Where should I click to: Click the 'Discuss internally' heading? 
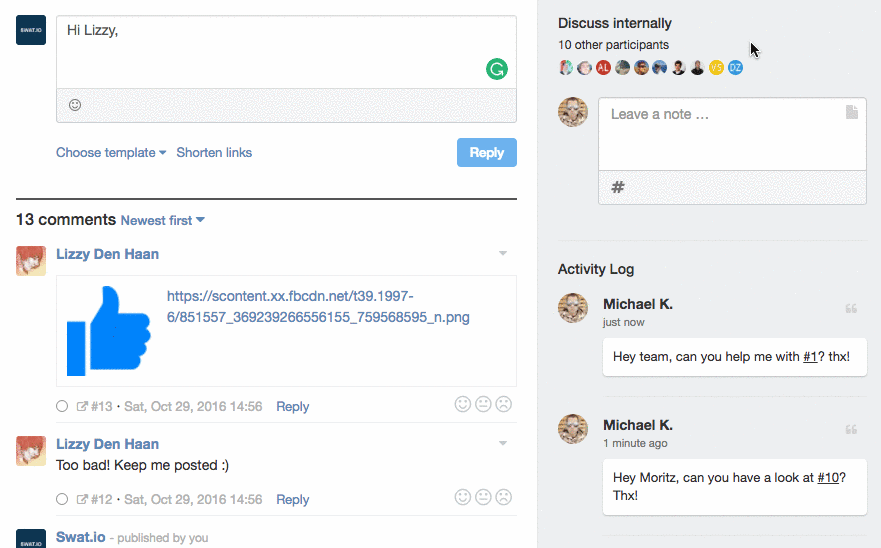[x=615, y=23]
